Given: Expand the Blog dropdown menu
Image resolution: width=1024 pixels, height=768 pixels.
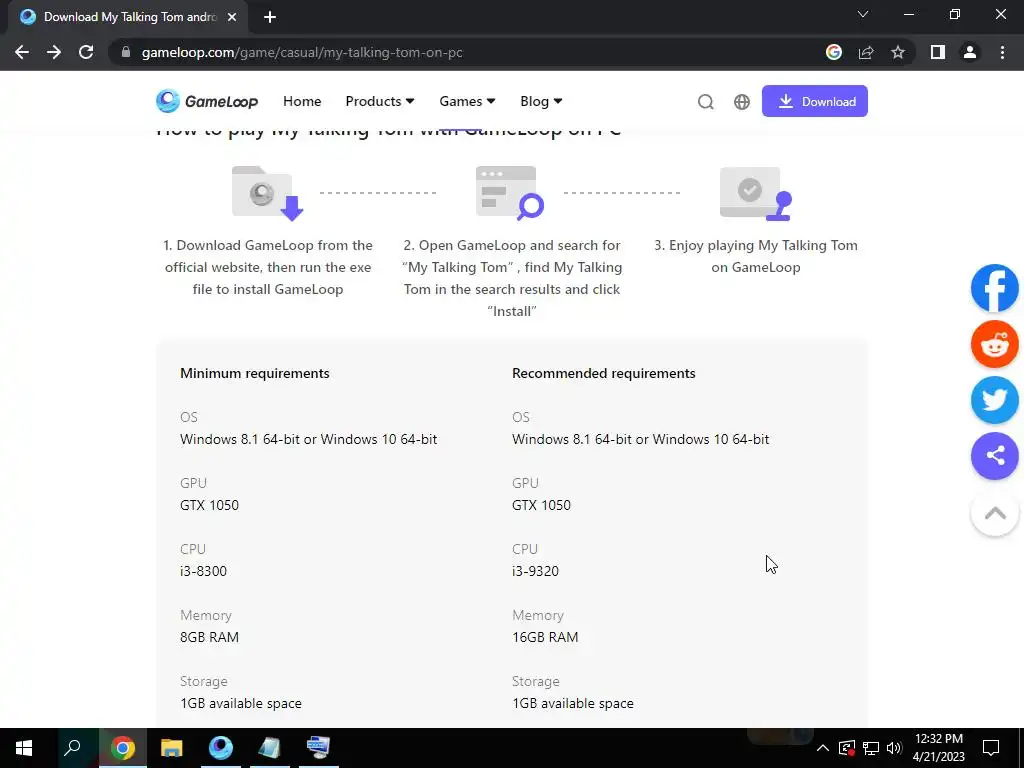Looking at the screenshot, I should 541,101.
